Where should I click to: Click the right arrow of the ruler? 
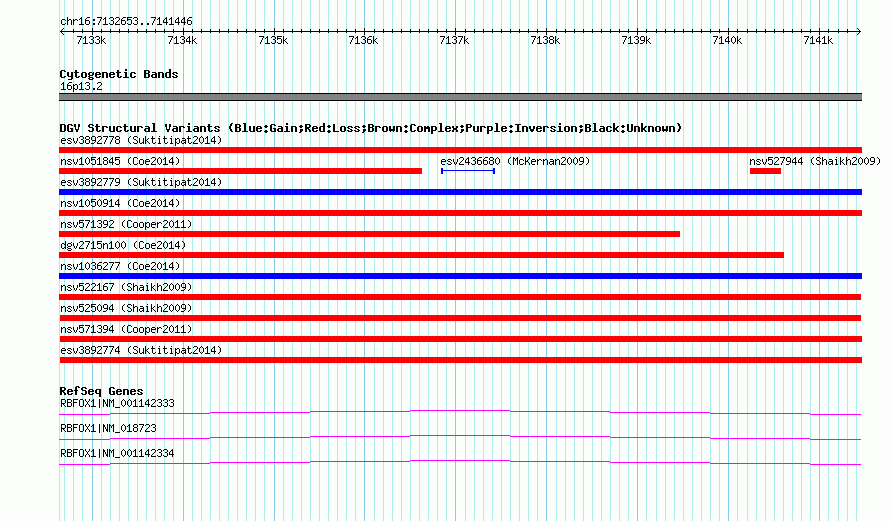(x=858, y=31)
